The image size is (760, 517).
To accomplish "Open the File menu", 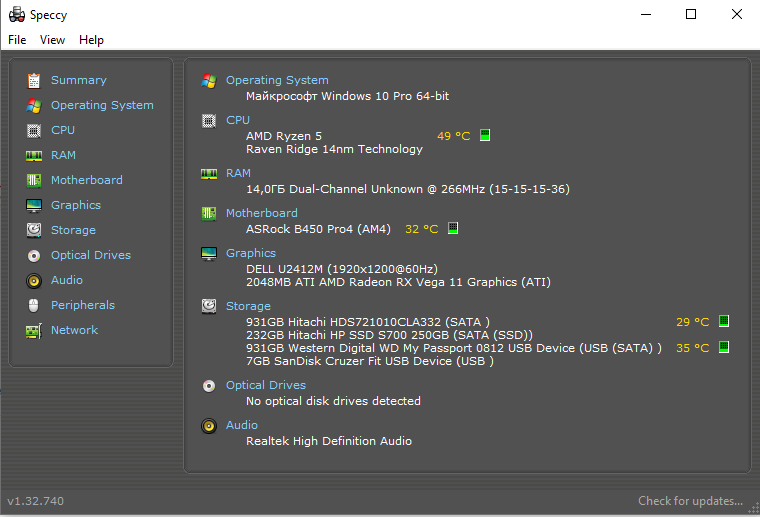I will (17, 40).
